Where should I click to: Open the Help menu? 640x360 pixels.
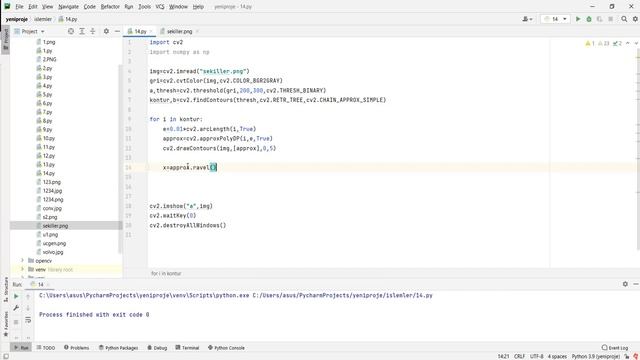198,7
